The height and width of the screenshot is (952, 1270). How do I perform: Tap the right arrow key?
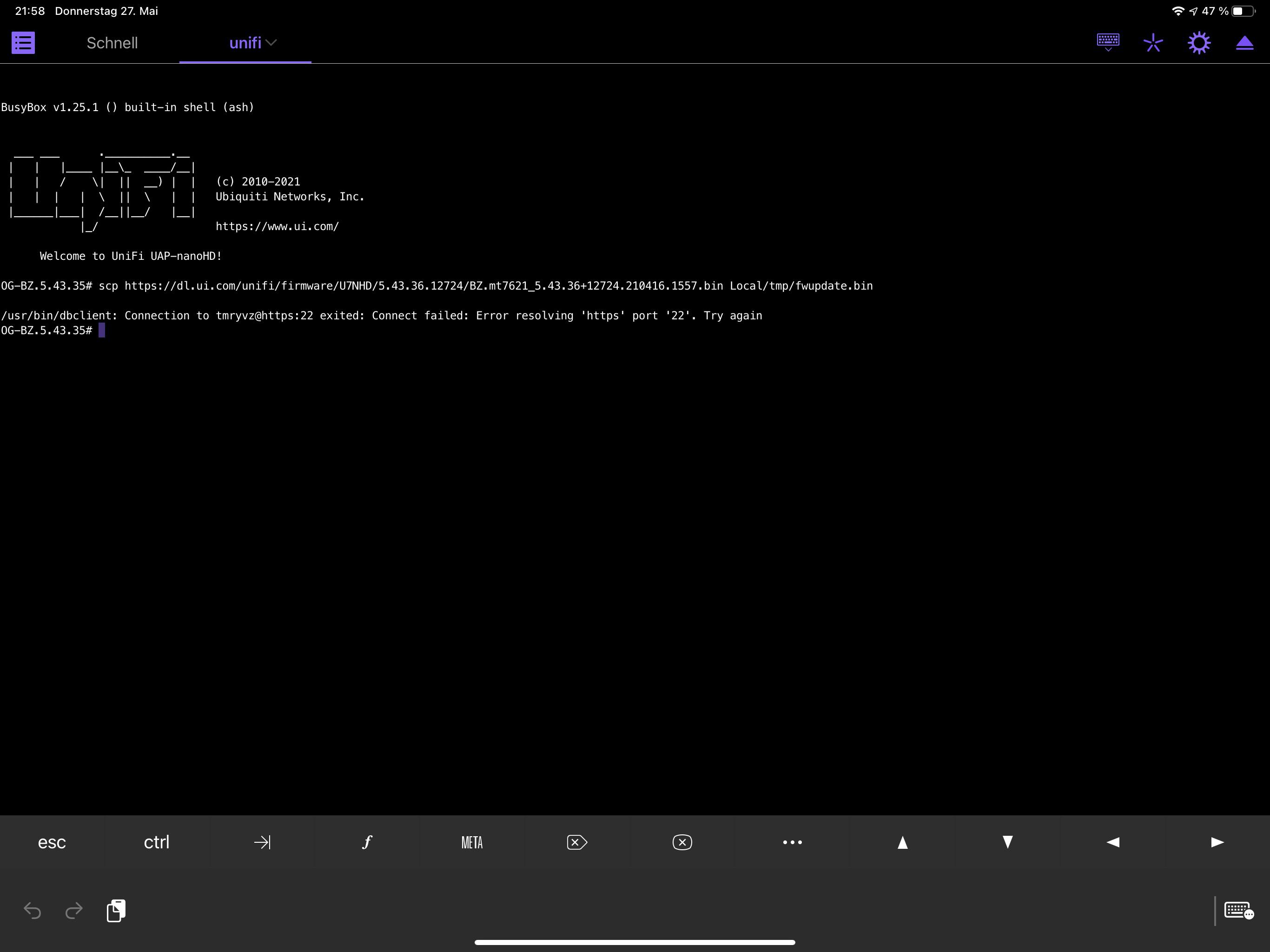(1217, 842)
